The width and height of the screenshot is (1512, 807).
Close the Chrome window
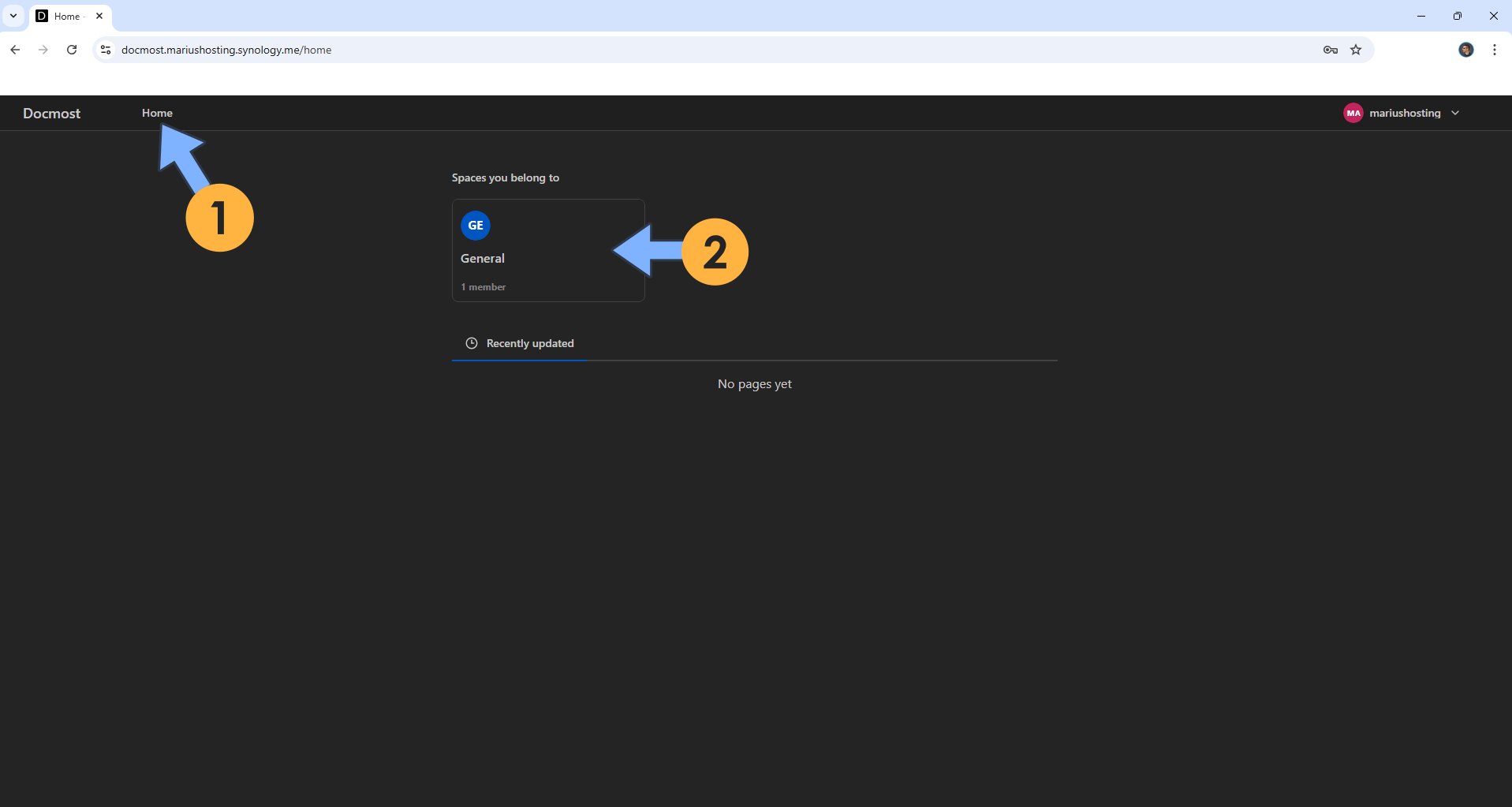click(1494, 16)
